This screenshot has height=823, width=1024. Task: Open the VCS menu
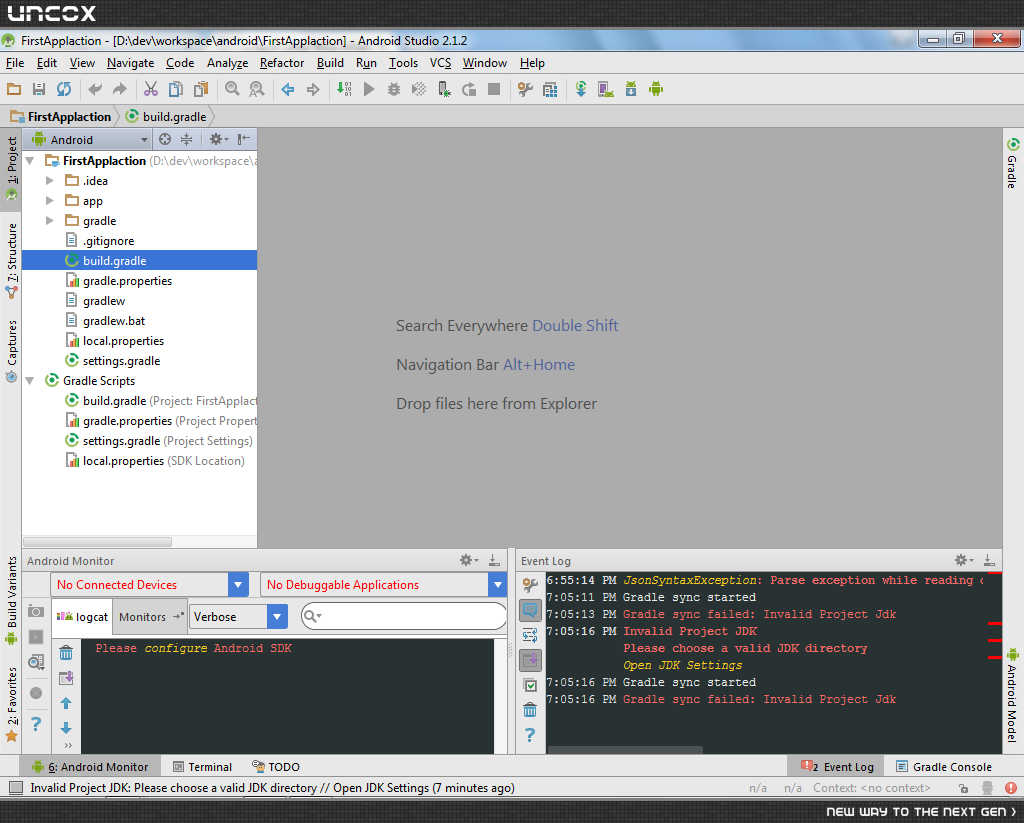440,63
